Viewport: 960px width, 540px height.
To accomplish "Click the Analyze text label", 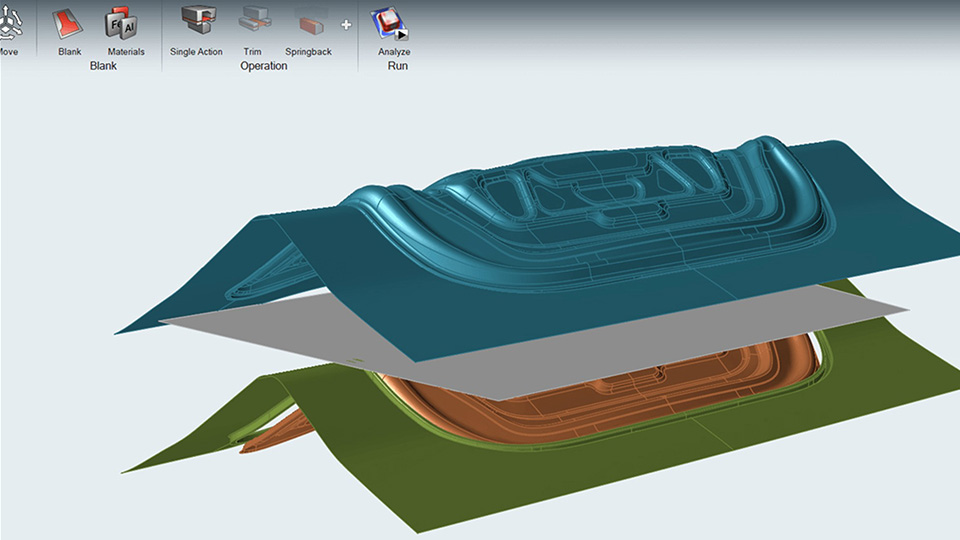I will point(394,52).
